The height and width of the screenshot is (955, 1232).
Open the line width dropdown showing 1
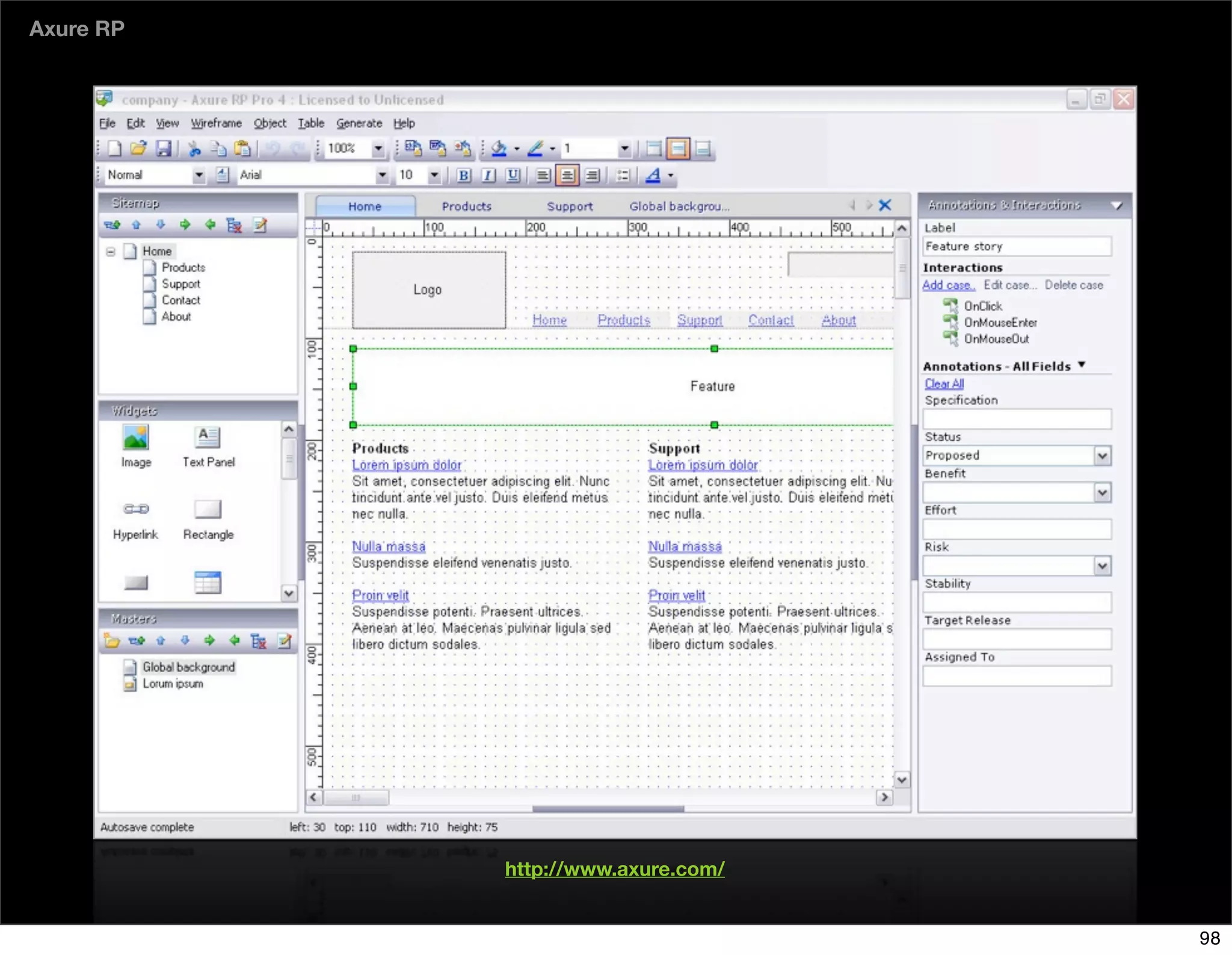tap(625, 148)
